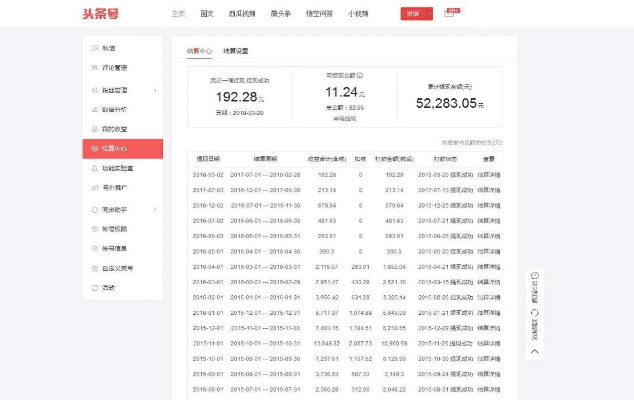
Task: Click the 账号权限 sidebar icon
Action: (x=94, y=229)
